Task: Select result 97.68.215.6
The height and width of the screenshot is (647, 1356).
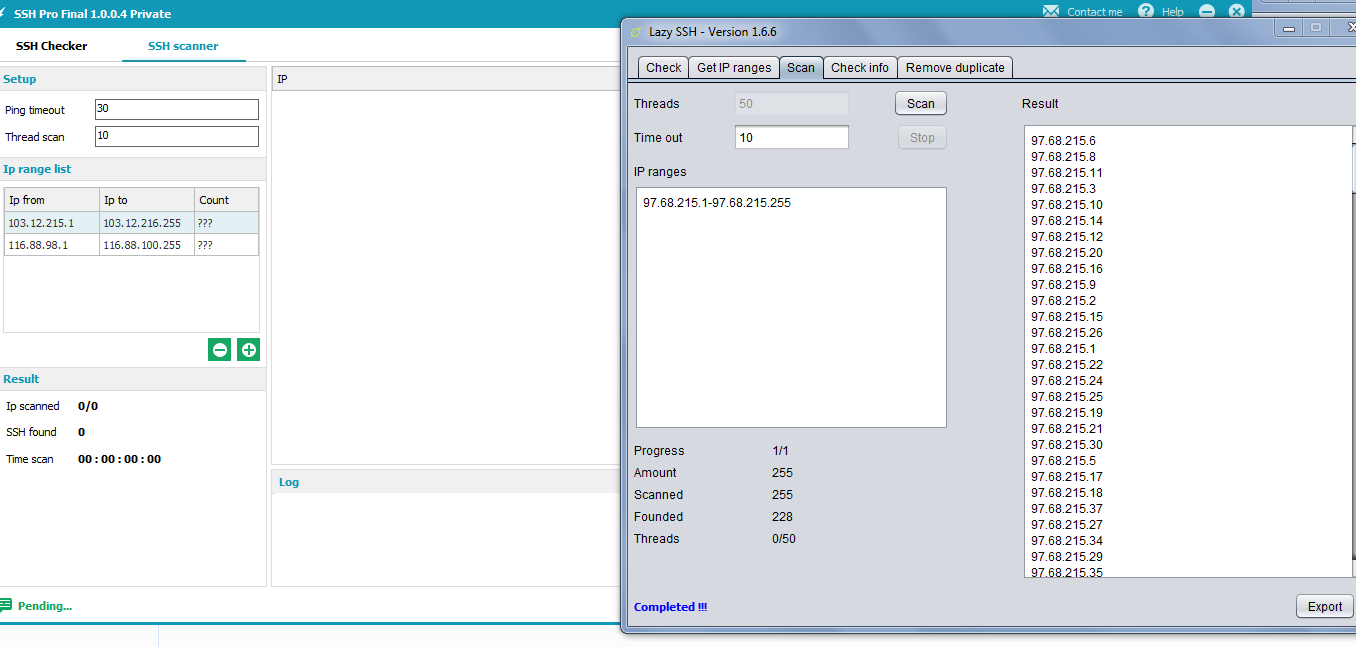Action: (1063, 141)
